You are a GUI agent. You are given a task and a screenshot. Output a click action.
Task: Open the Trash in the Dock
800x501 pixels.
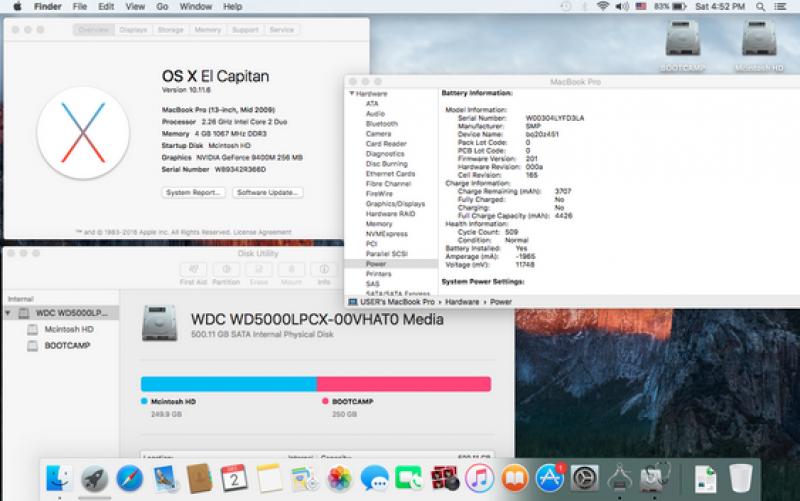tap(740, 479)
